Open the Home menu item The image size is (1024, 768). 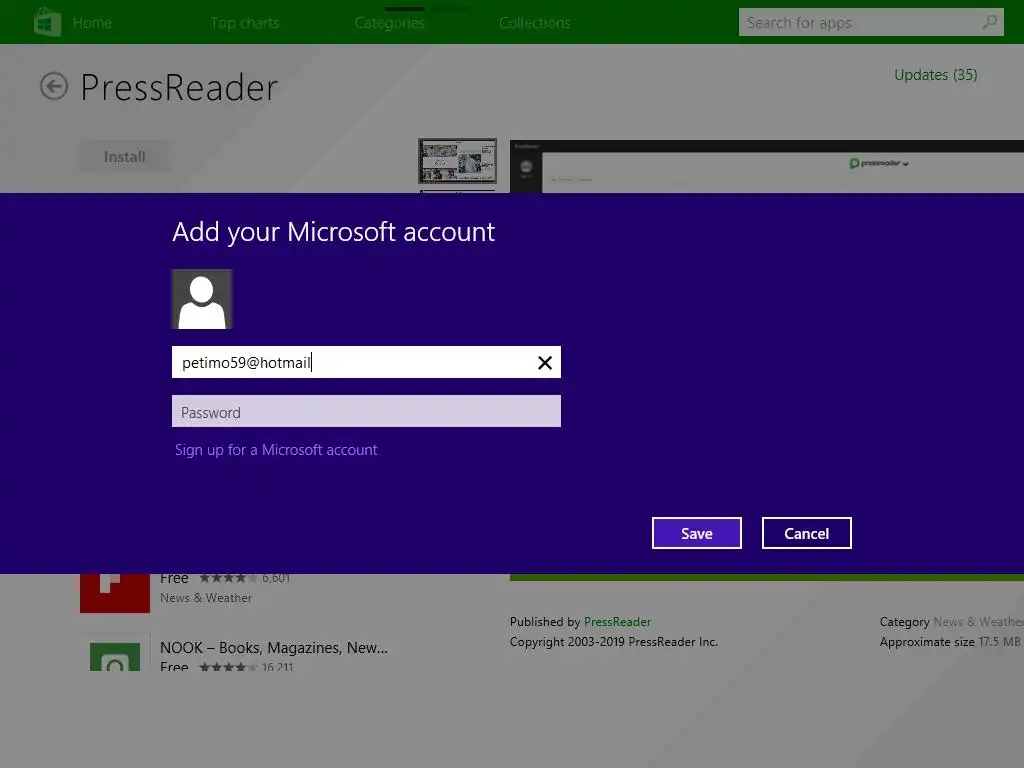[92, 23]
